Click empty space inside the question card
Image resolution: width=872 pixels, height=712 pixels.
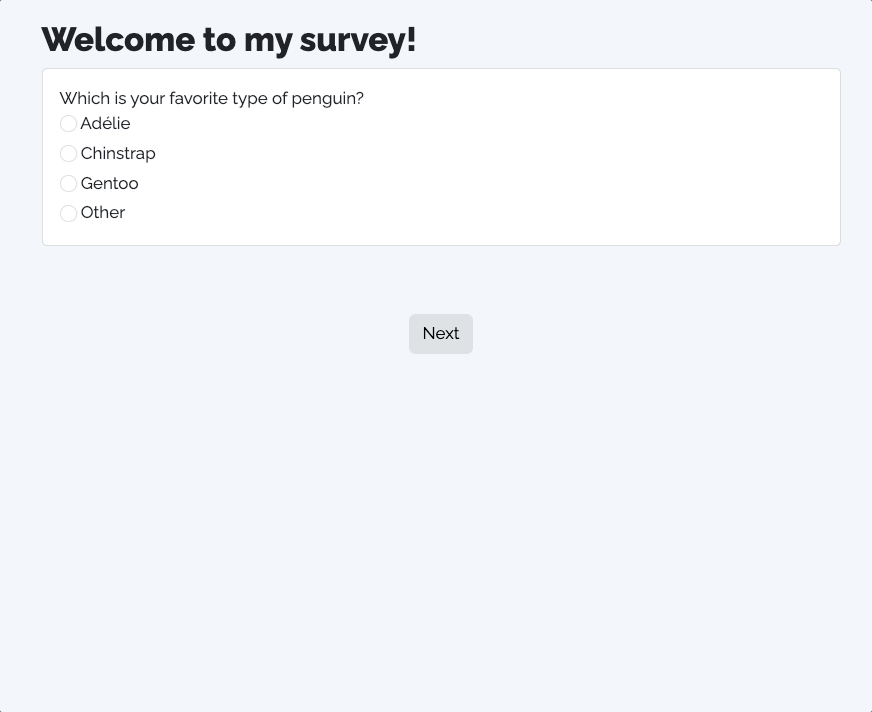[501, 167]
